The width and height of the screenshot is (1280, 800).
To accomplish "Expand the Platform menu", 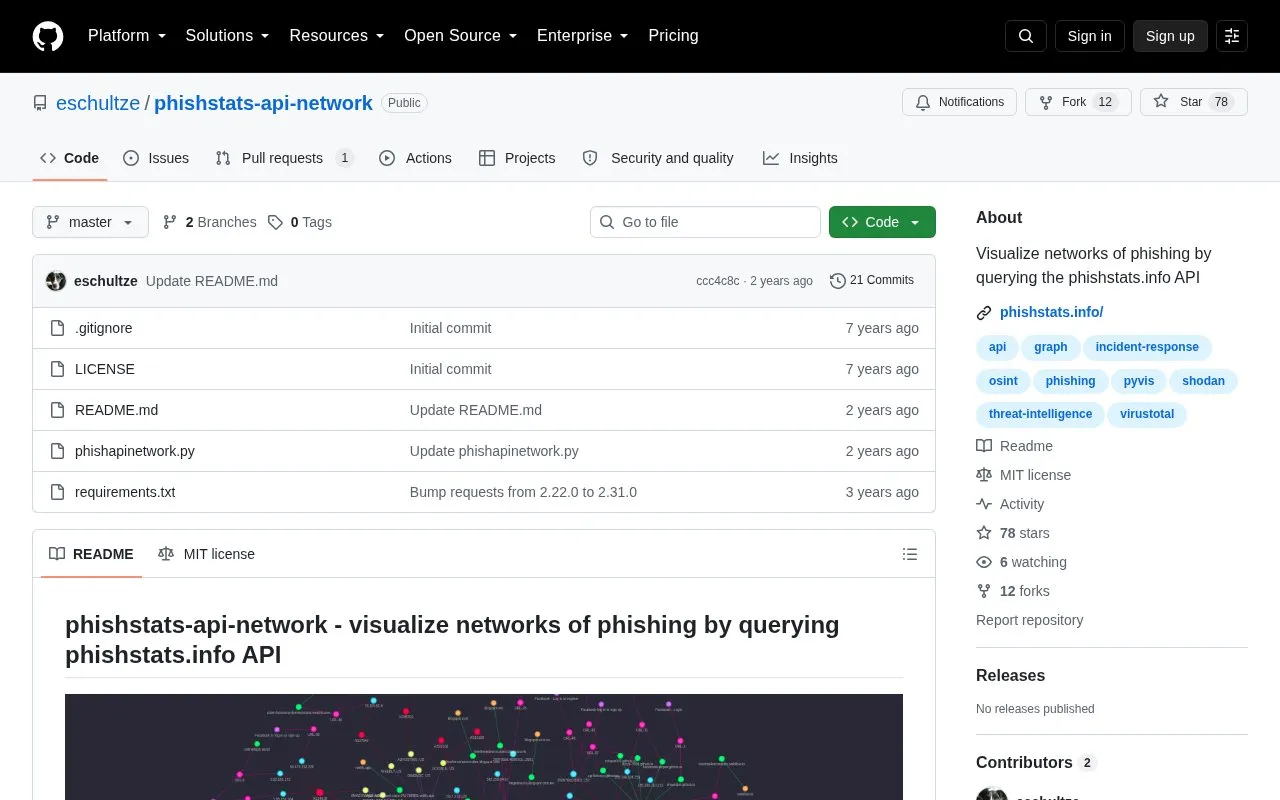I will [127, 36].
